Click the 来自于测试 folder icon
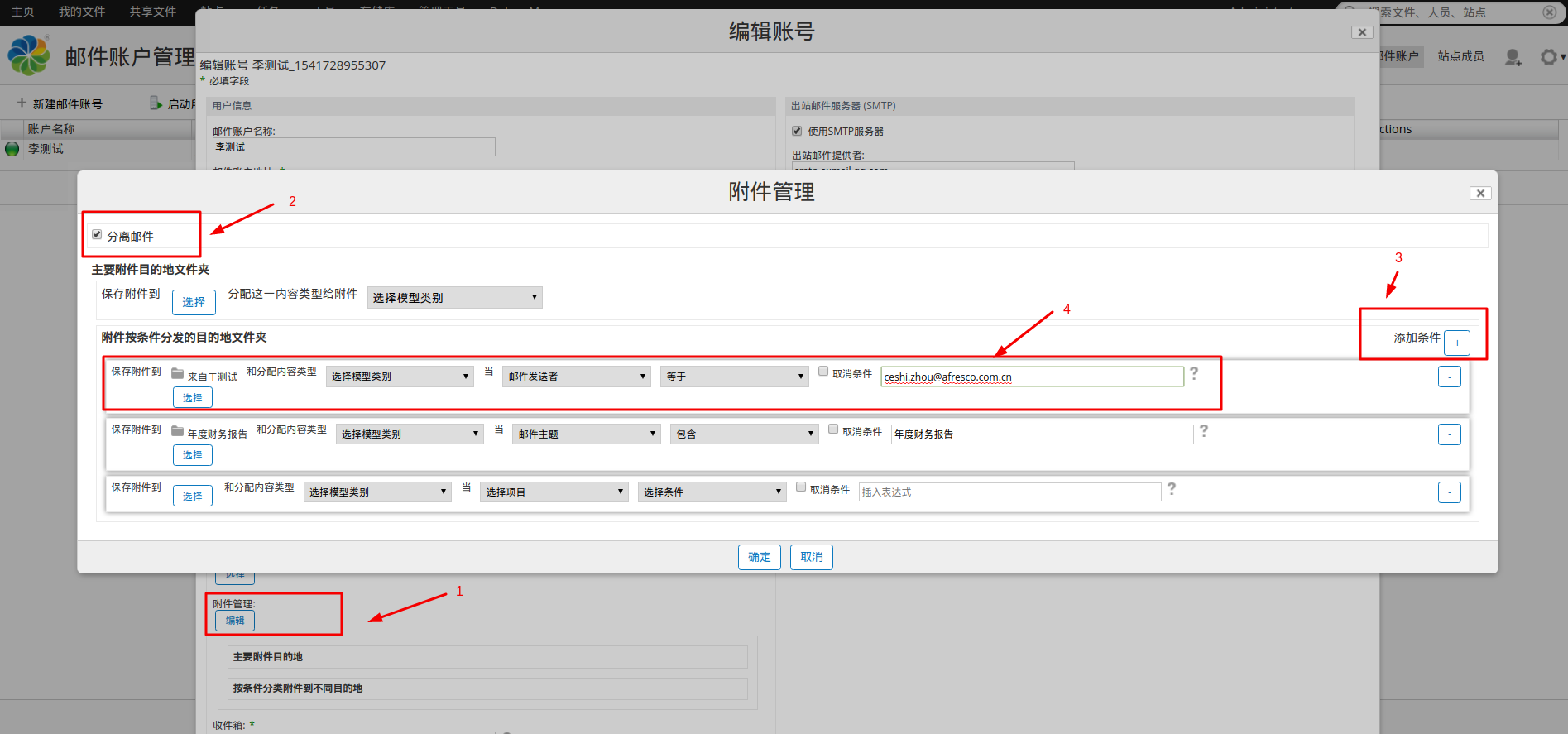Viewport: 1568px width, 734px height. (x=178, y=373)
